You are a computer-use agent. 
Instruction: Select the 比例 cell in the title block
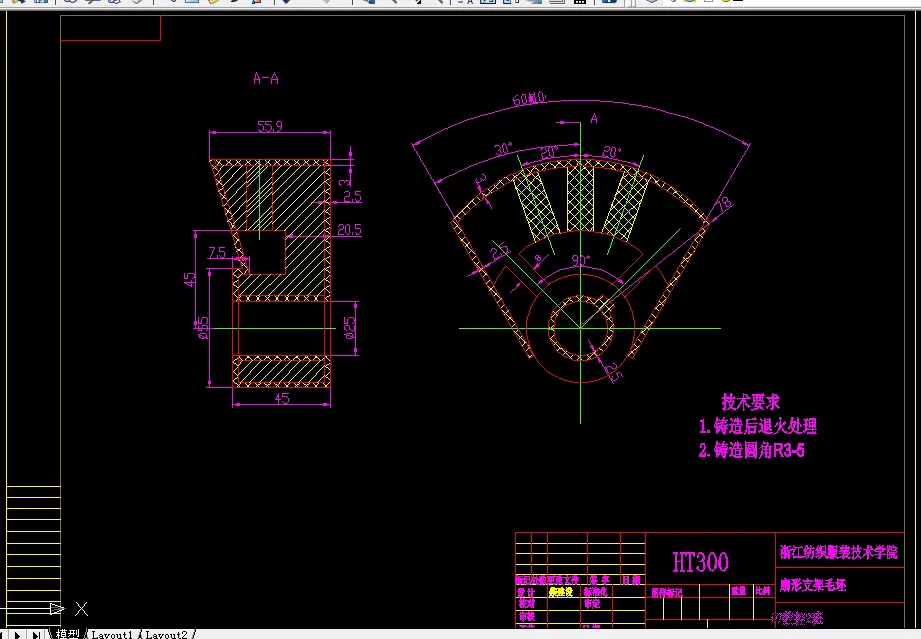coord(763,590)
